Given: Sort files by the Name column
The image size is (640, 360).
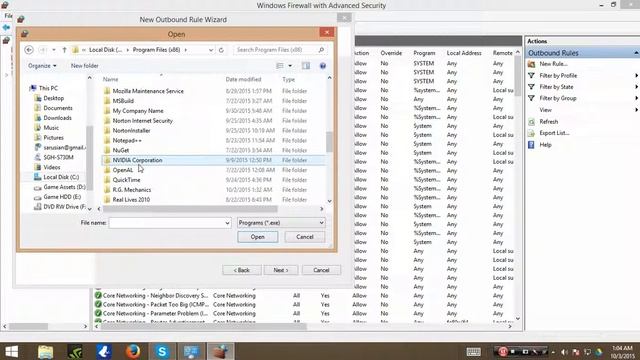Looking at the screenshot, I should [110, 80].
